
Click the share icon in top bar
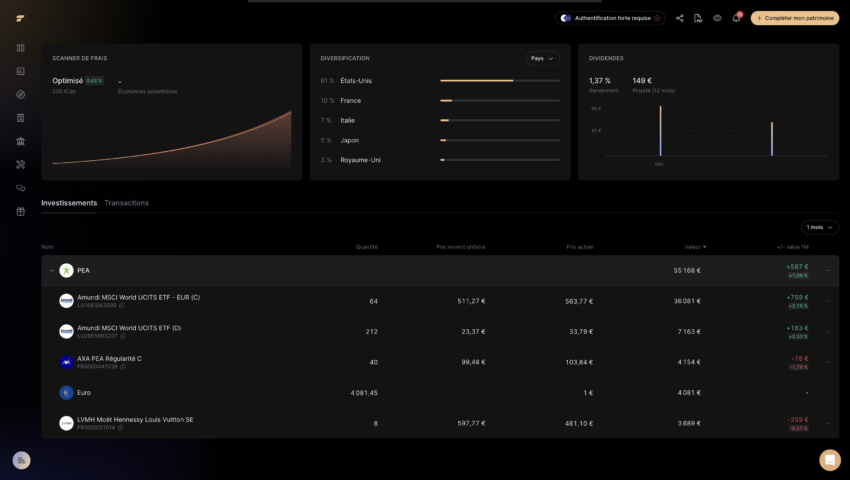click(x=679, y=18)
